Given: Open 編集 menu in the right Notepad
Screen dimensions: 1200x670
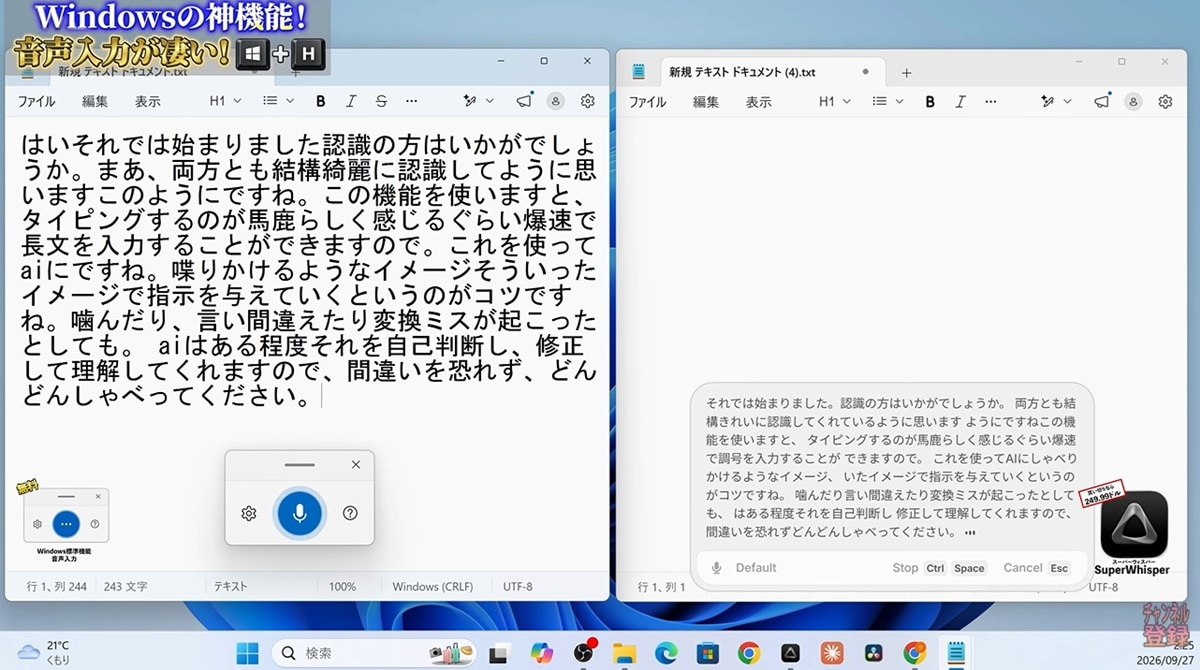Looking at the screenshot, I should click(706, 101).
